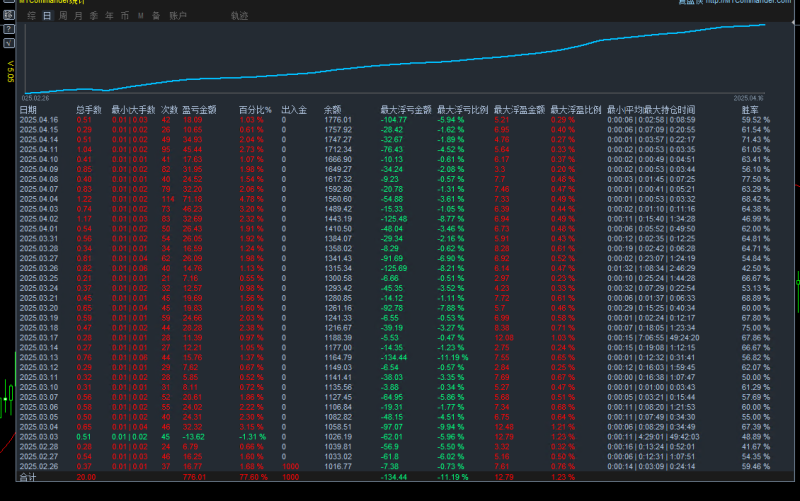Select the 年 yearly statistics tab
This screenshot has height=501, width=800.
(108, 17)
